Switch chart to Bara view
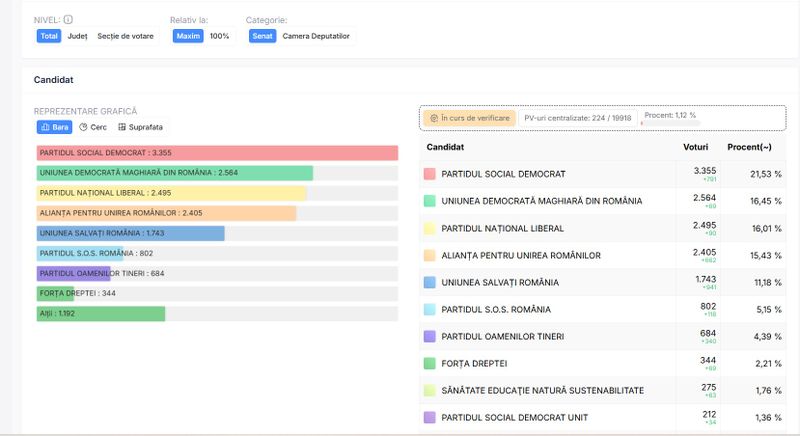 coord(54,127)
